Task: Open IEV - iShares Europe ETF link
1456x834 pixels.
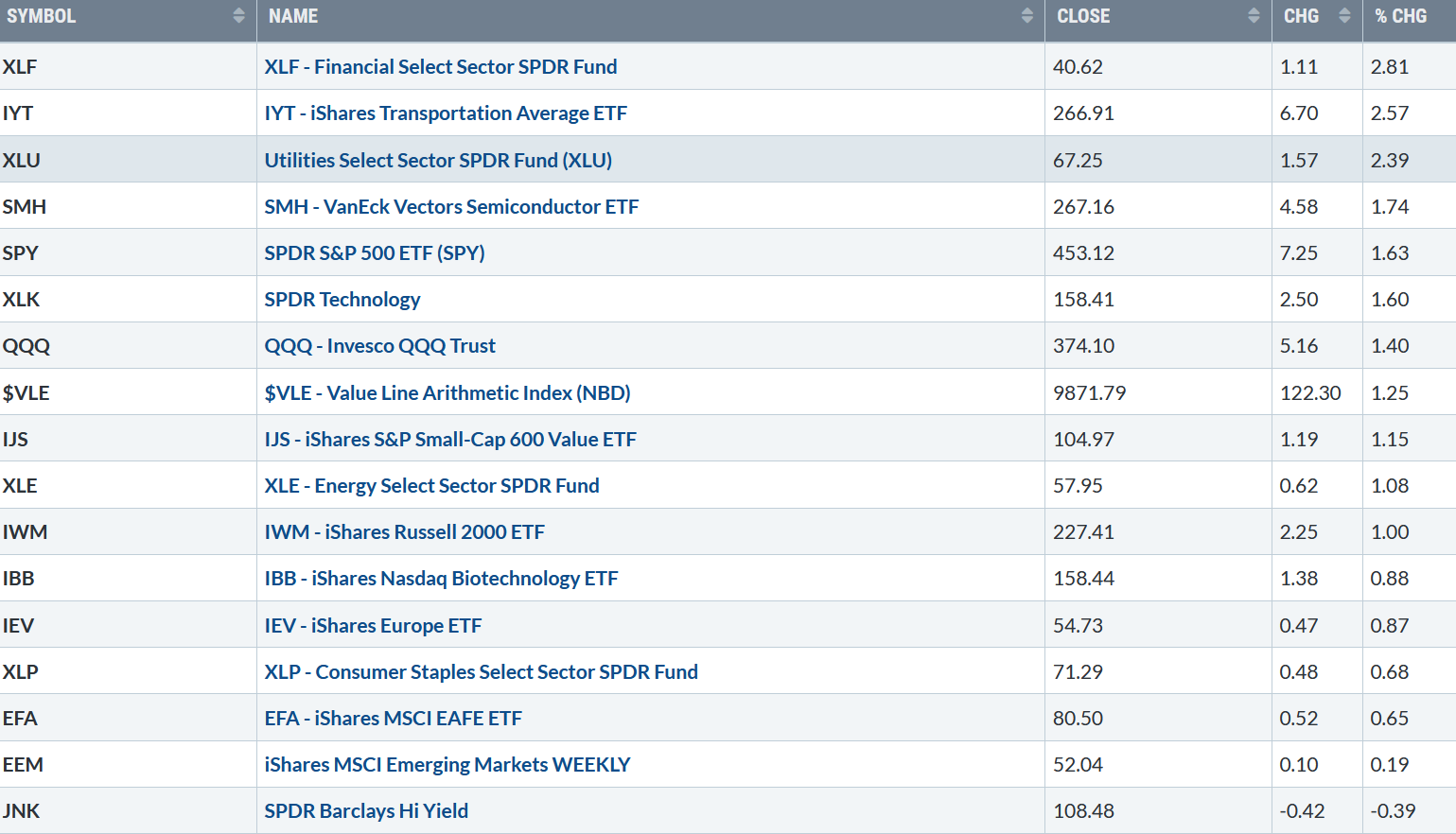Action: click(x=373, y=626)
